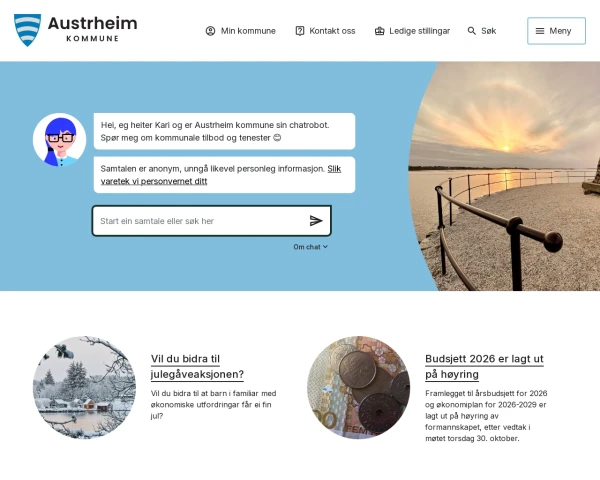Expand the Om chat section
Viewport: 600px width, 480px height.
pos(310,247)
